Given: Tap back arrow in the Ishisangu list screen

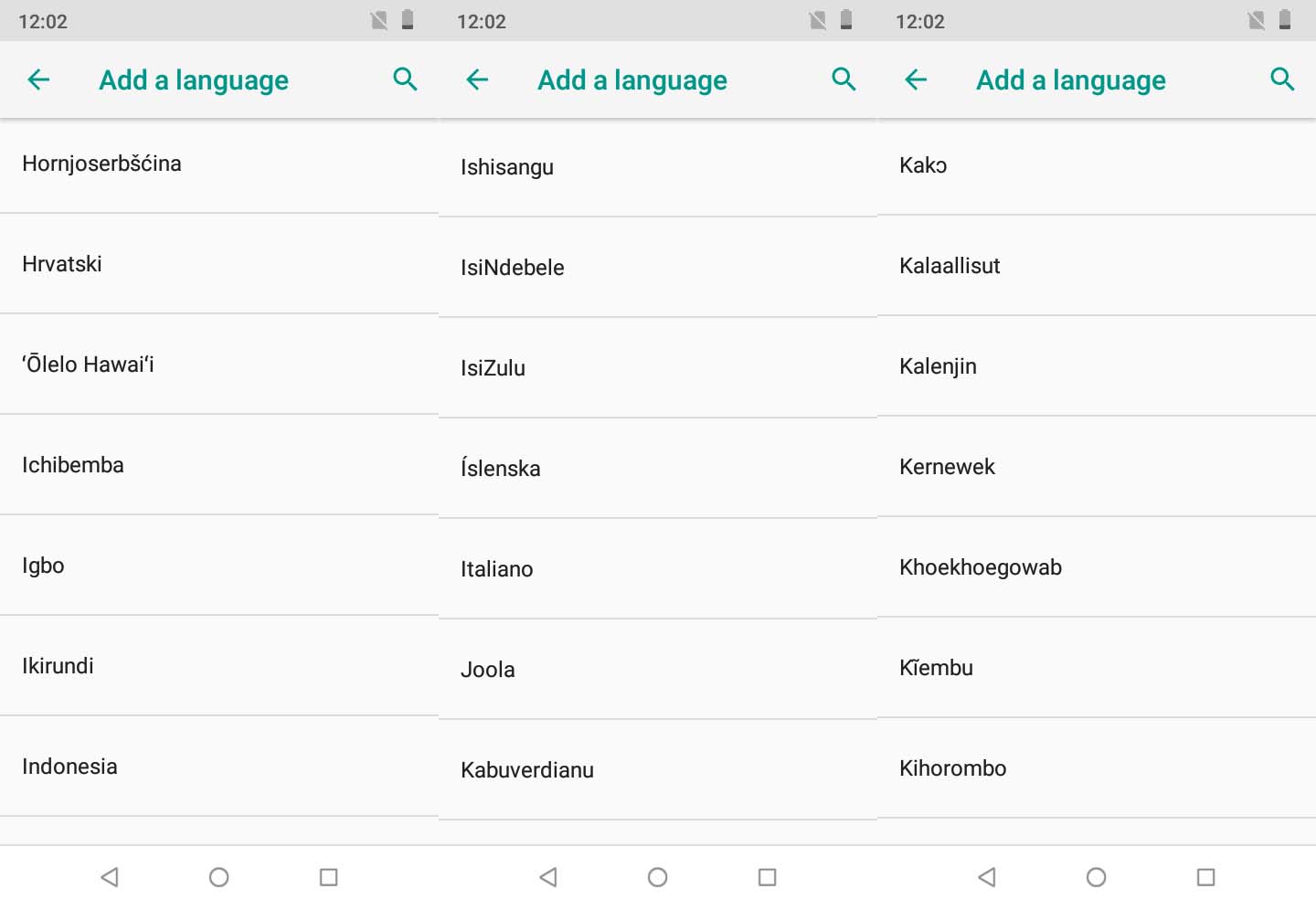Looking at the screenshot, I should pos(477,80).
